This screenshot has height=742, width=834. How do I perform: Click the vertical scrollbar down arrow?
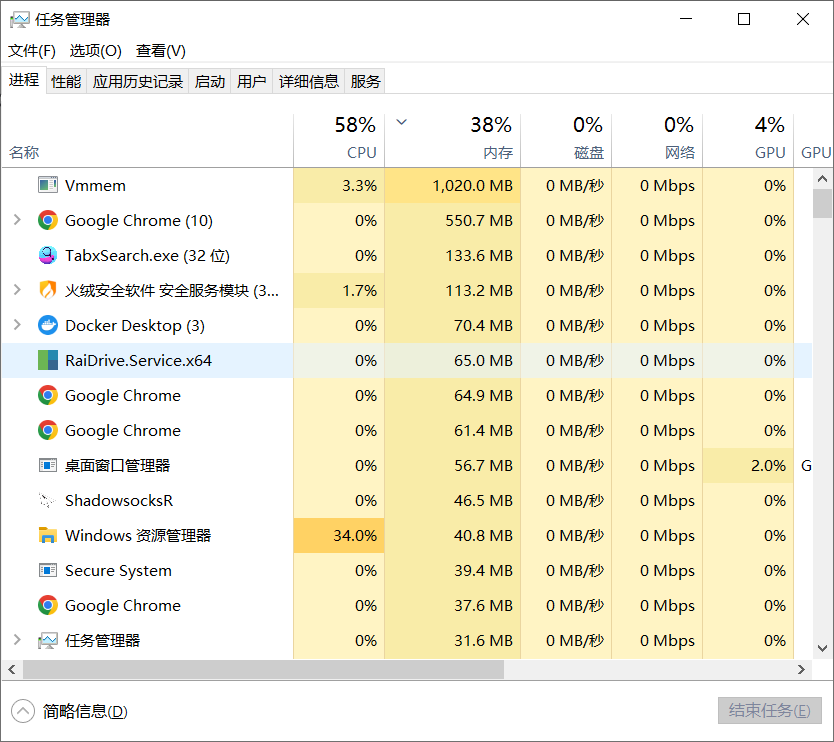point(822,648)
